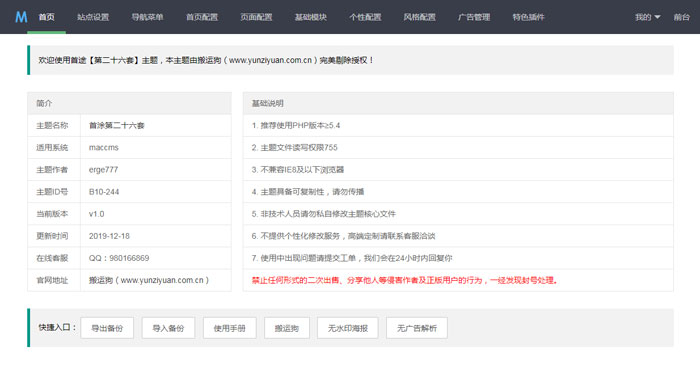Select line about 不兼容IE8
700x368 pixels.
point(298,170)
